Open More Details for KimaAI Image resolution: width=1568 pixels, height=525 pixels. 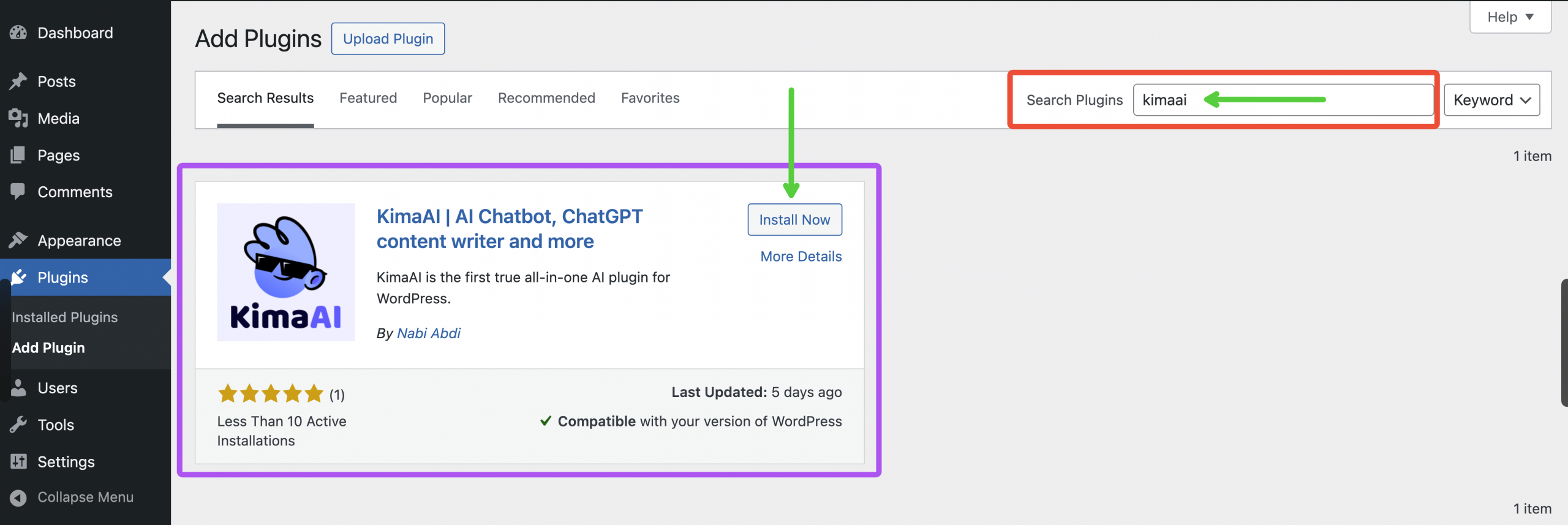pyautogui.click(x=801, y=257)
